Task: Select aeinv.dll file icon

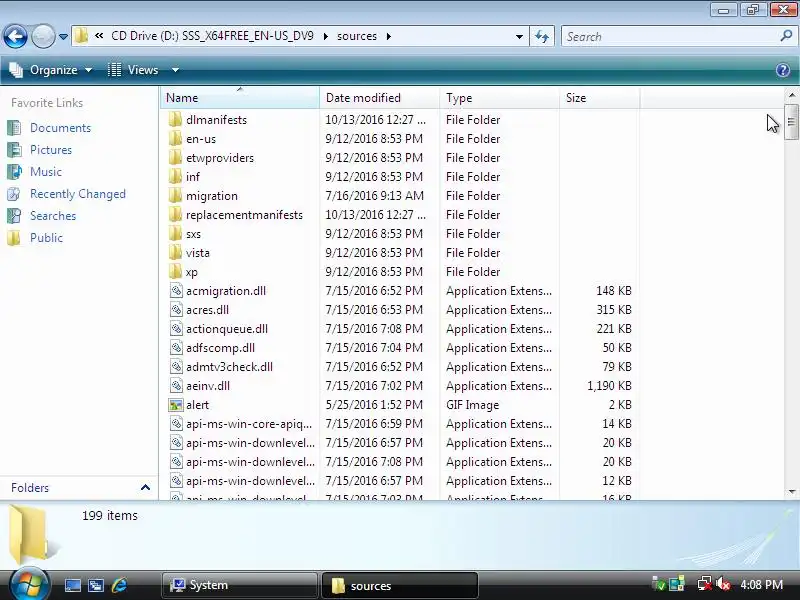Action: pyautogui.click(x=176, y=386)
